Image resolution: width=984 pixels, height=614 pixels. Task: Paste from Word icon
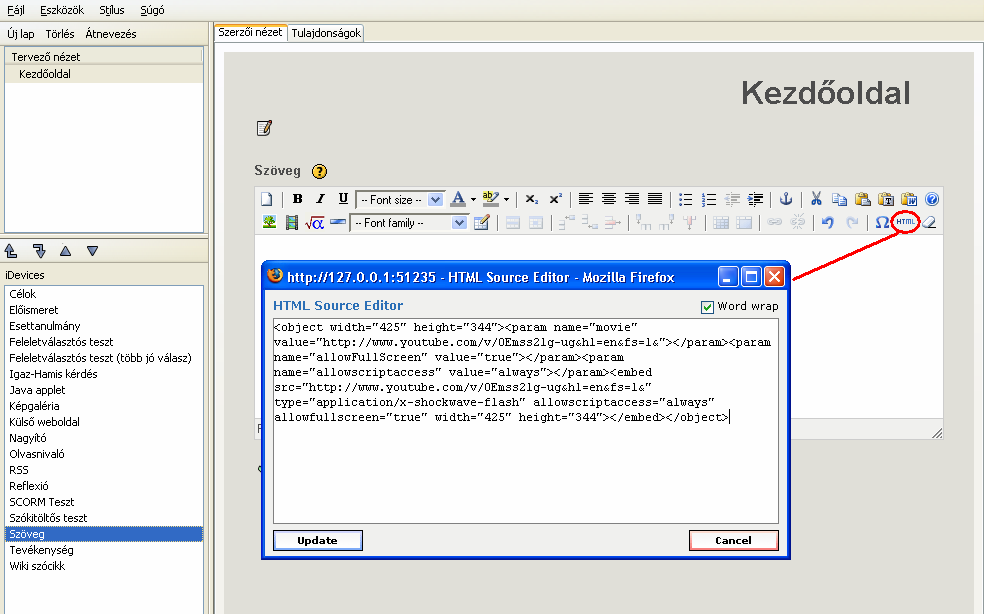point(909,199)
